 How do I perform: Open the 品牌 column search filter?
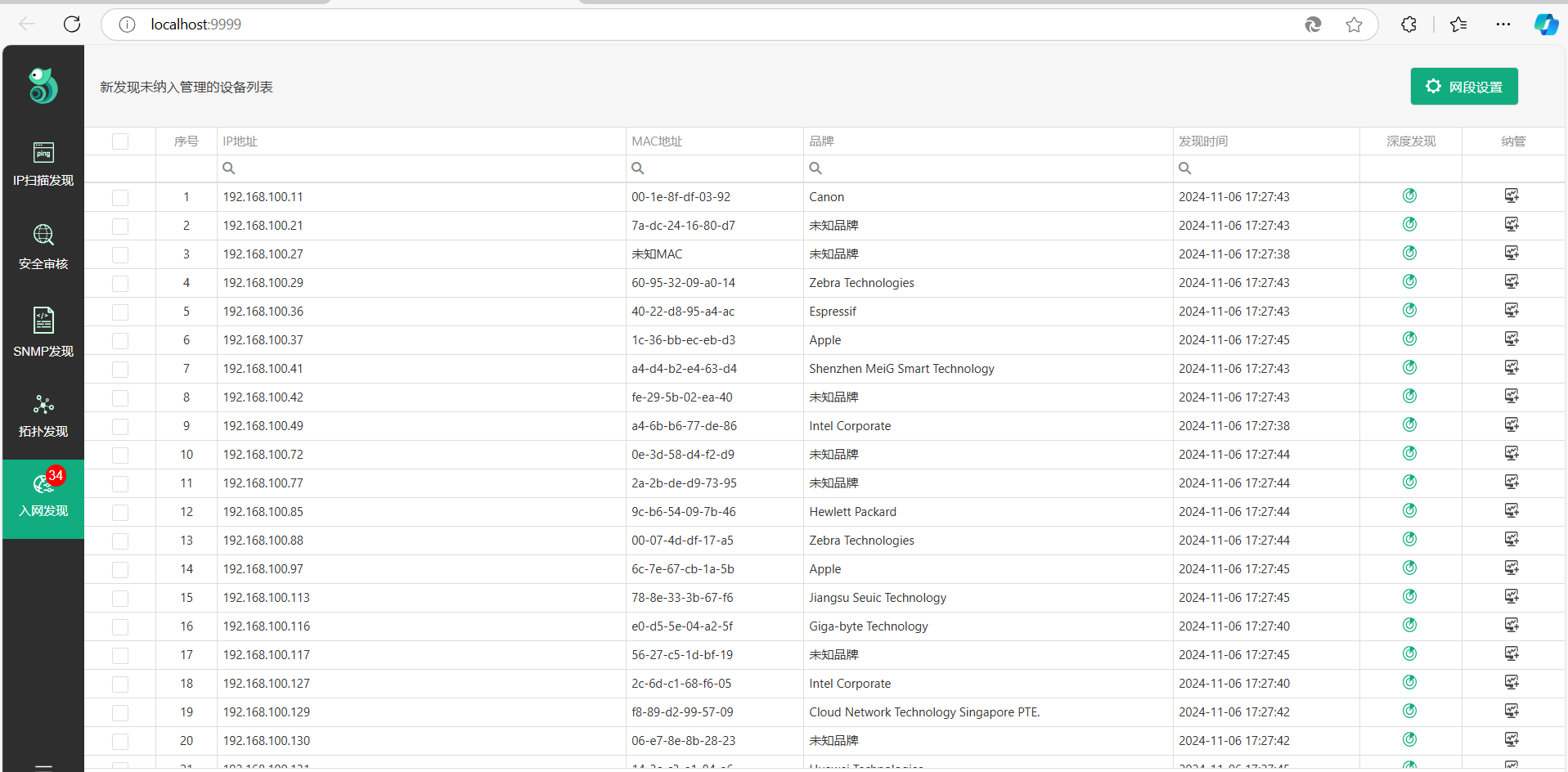(815, 168)
